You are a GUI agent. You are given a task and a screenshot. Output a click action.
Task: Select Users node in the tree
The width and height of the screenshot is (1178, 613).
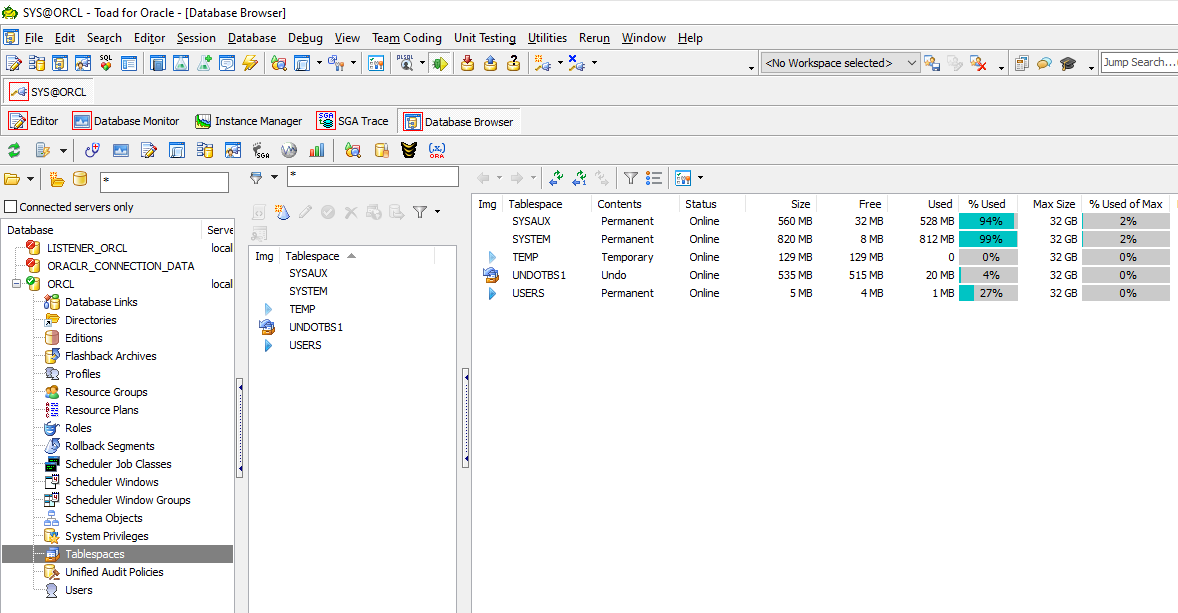coord(79,590)
